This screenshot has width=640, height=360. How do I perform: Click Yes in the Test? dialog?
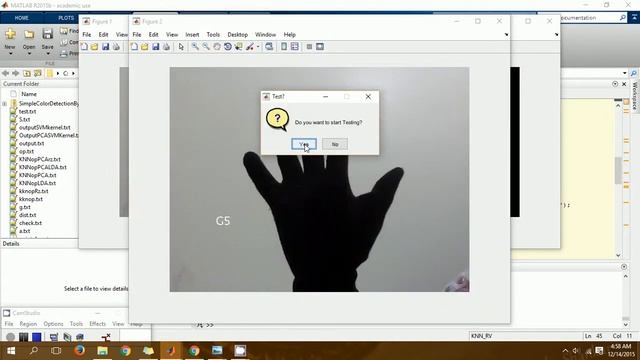point(304,144)
